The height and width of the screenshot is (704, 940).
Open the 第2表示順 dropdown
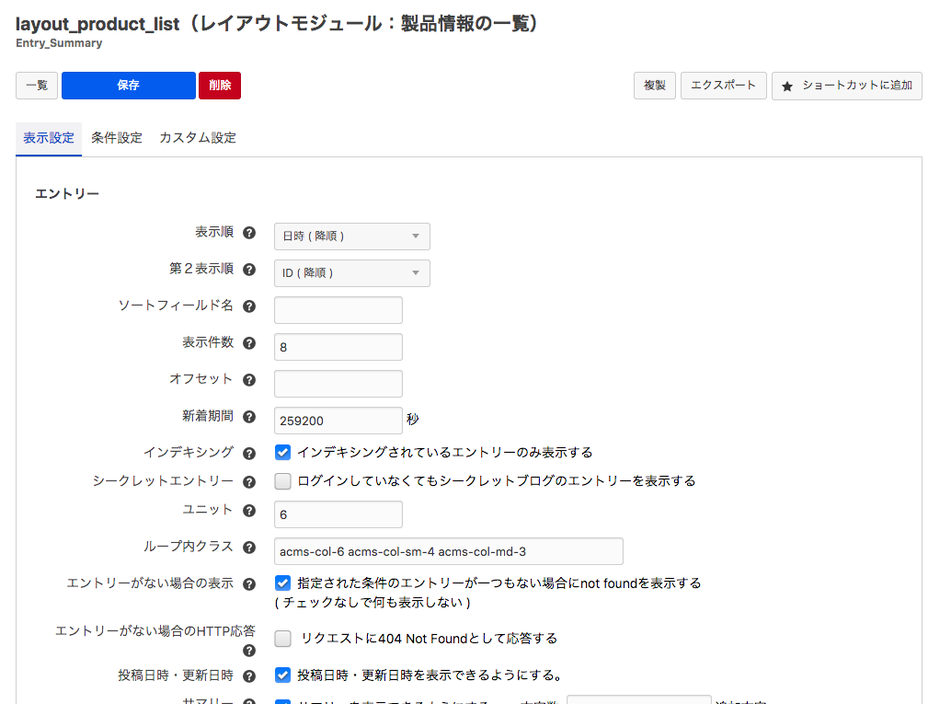[351, 272]
